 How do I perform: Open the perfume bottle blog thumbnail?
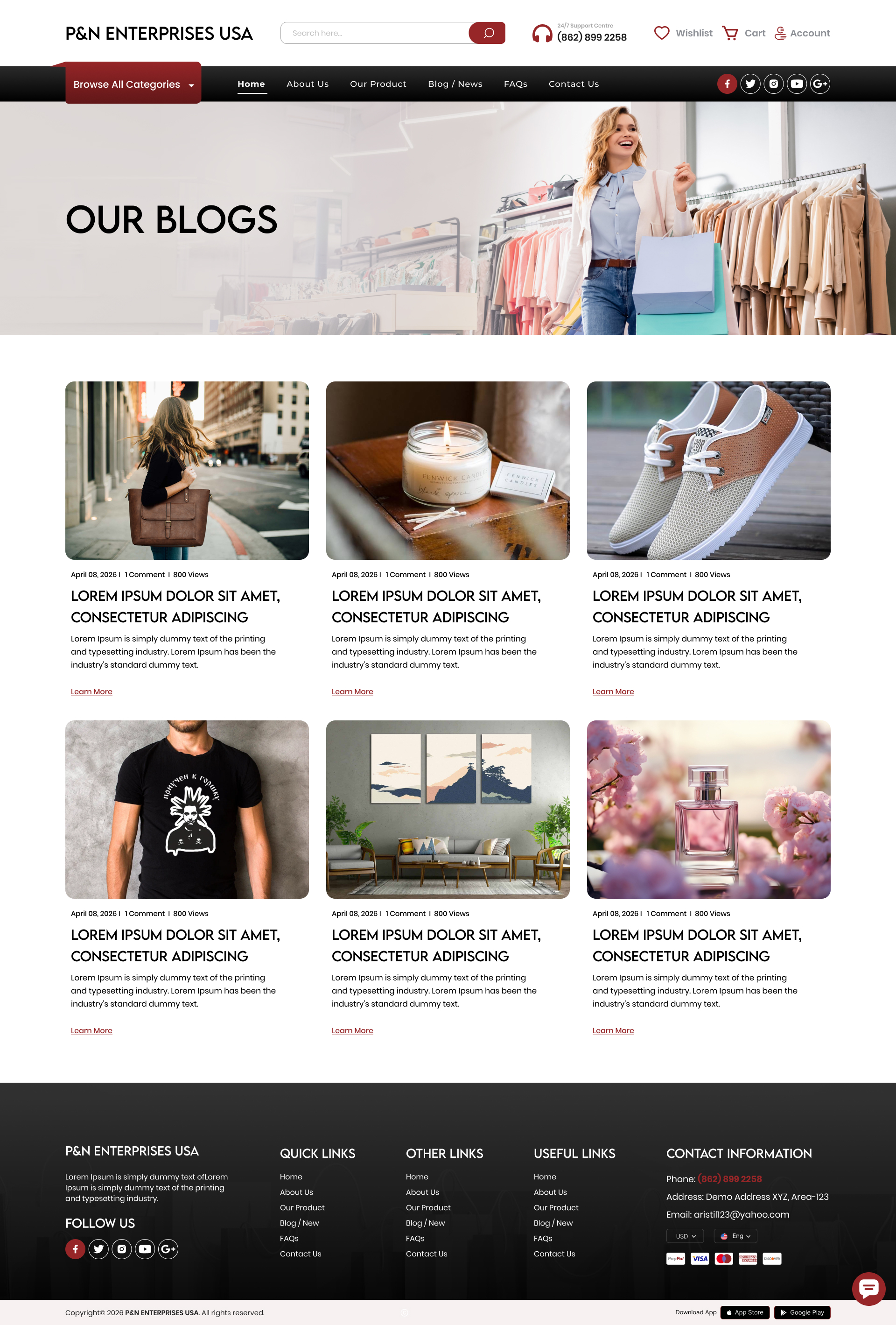pos(708,810)
